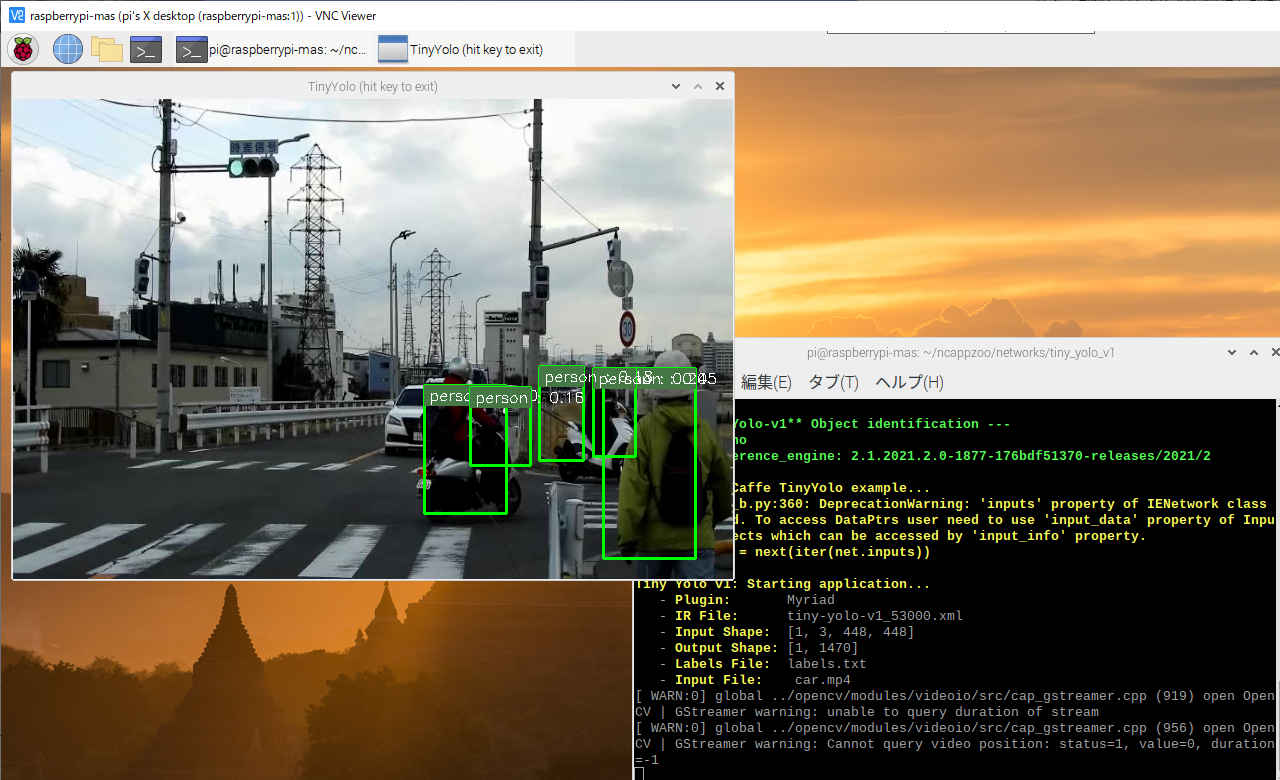Image resolution: width=1280 pixels, height=780 pixels.
Task: Open the ヘルプ(H) menu in terminal
Action: pos(909,382)
